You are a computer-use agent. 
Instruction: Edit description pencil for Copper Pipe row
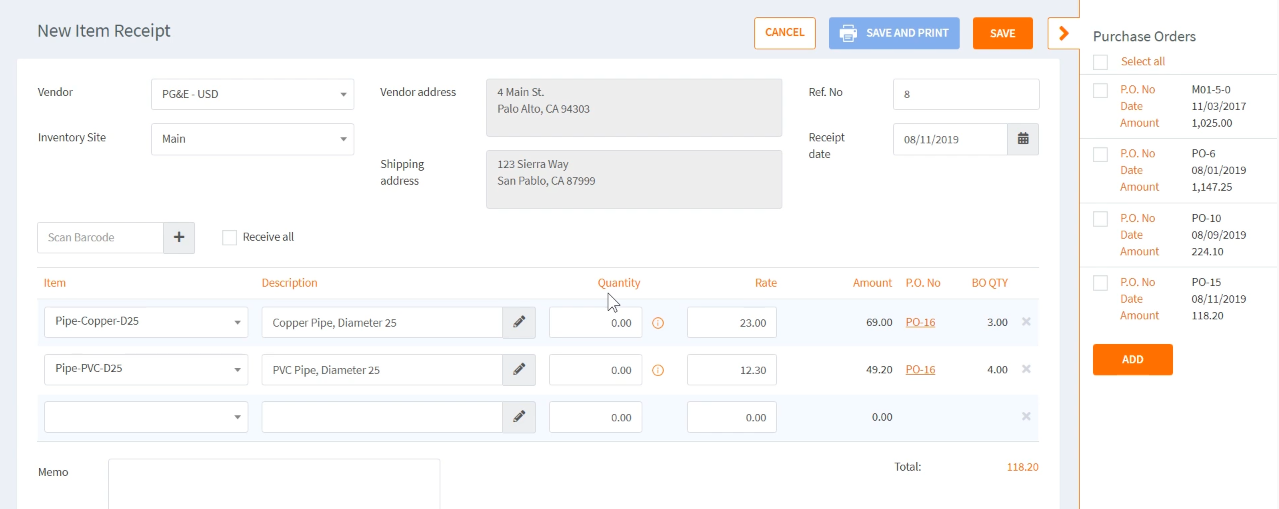[519, 323]
